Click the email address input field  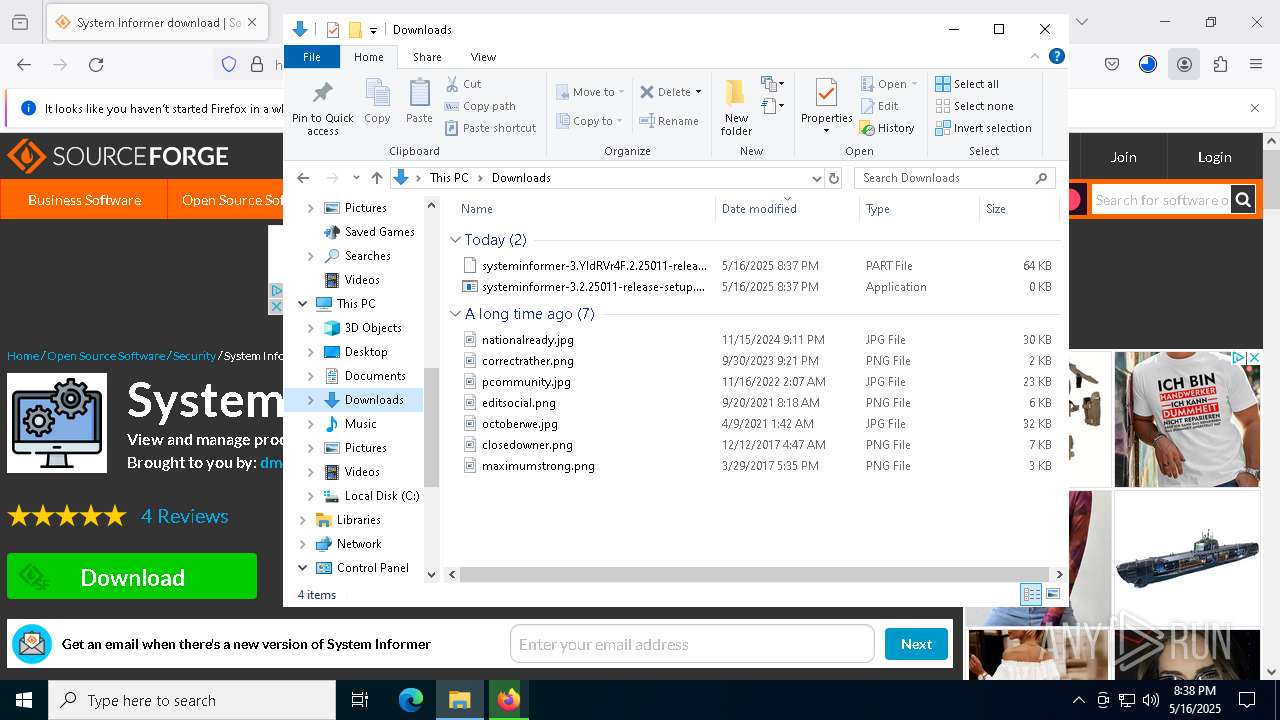[692, 644]
